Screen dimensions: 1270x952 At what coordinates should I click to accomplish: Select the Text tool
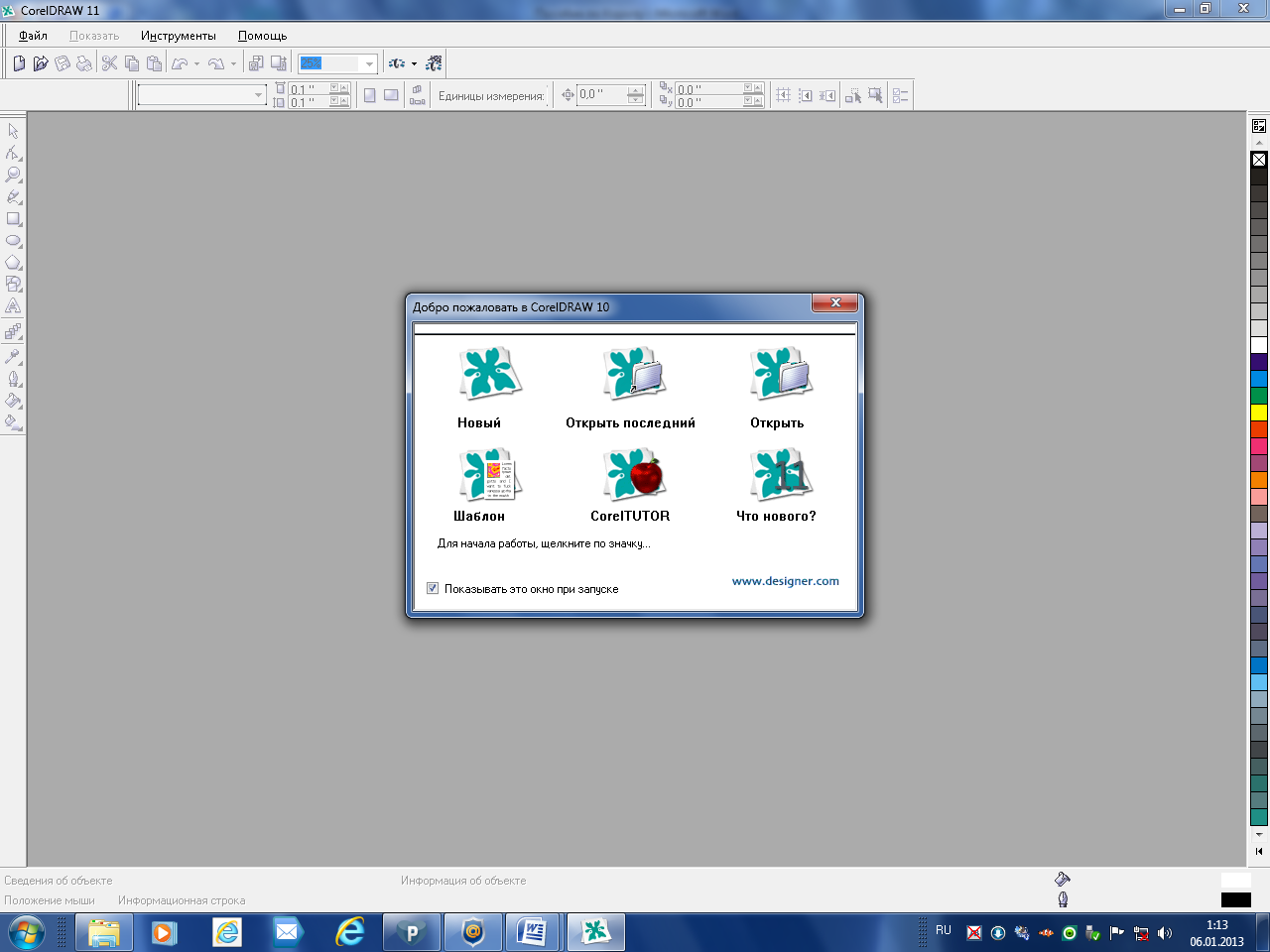click(13, 306)
